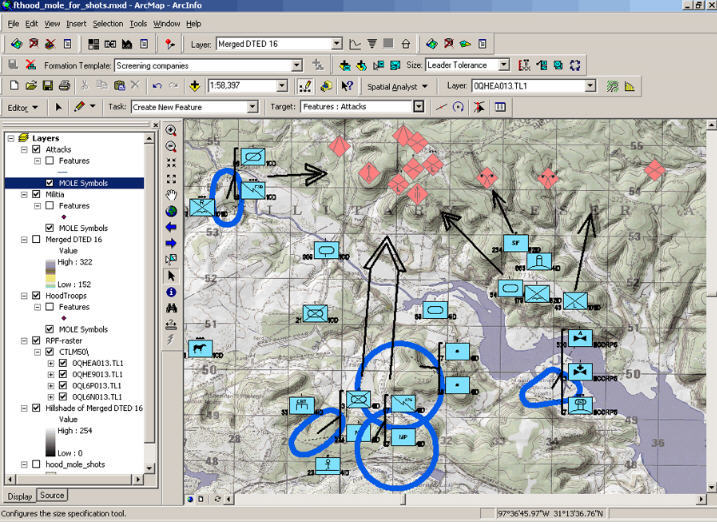717x524 pixels.
Task: Open the Help menu
Action: click(193, 24)
